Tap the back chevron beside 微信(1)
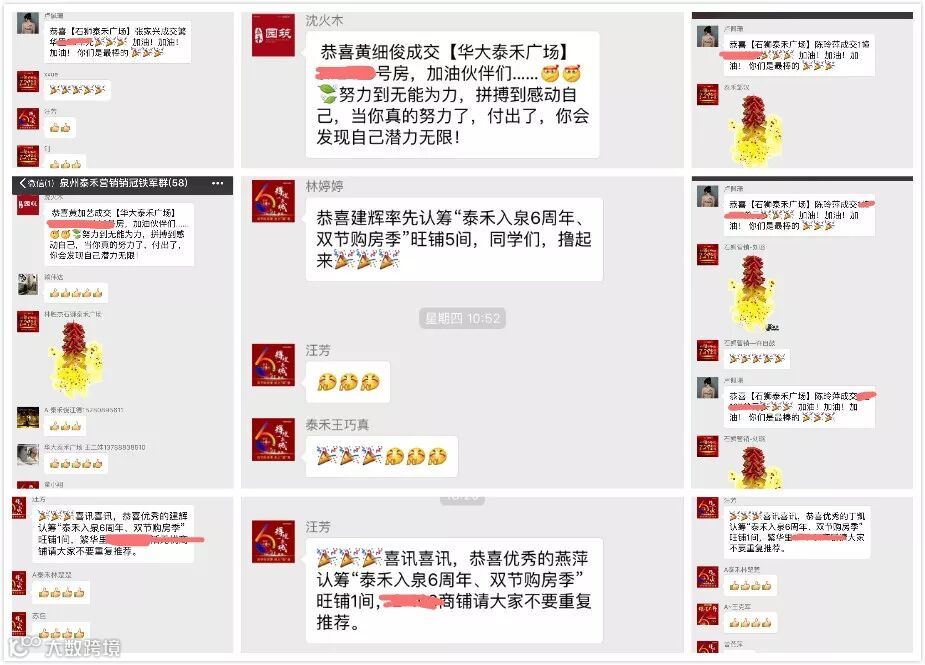 click(22, 184)
